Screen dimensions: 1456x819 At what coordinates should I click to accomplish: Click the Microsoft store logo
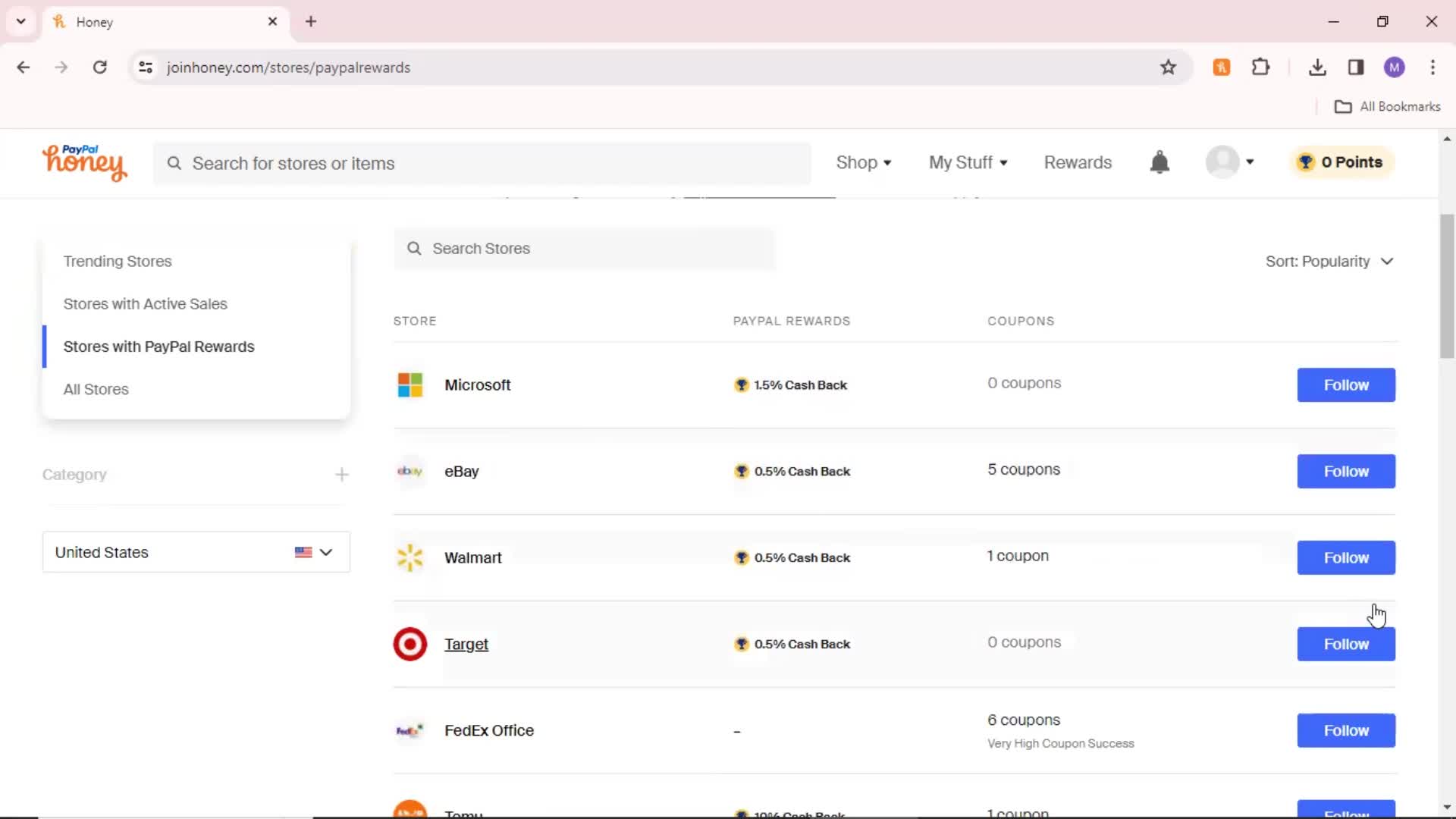click(410, 385)
